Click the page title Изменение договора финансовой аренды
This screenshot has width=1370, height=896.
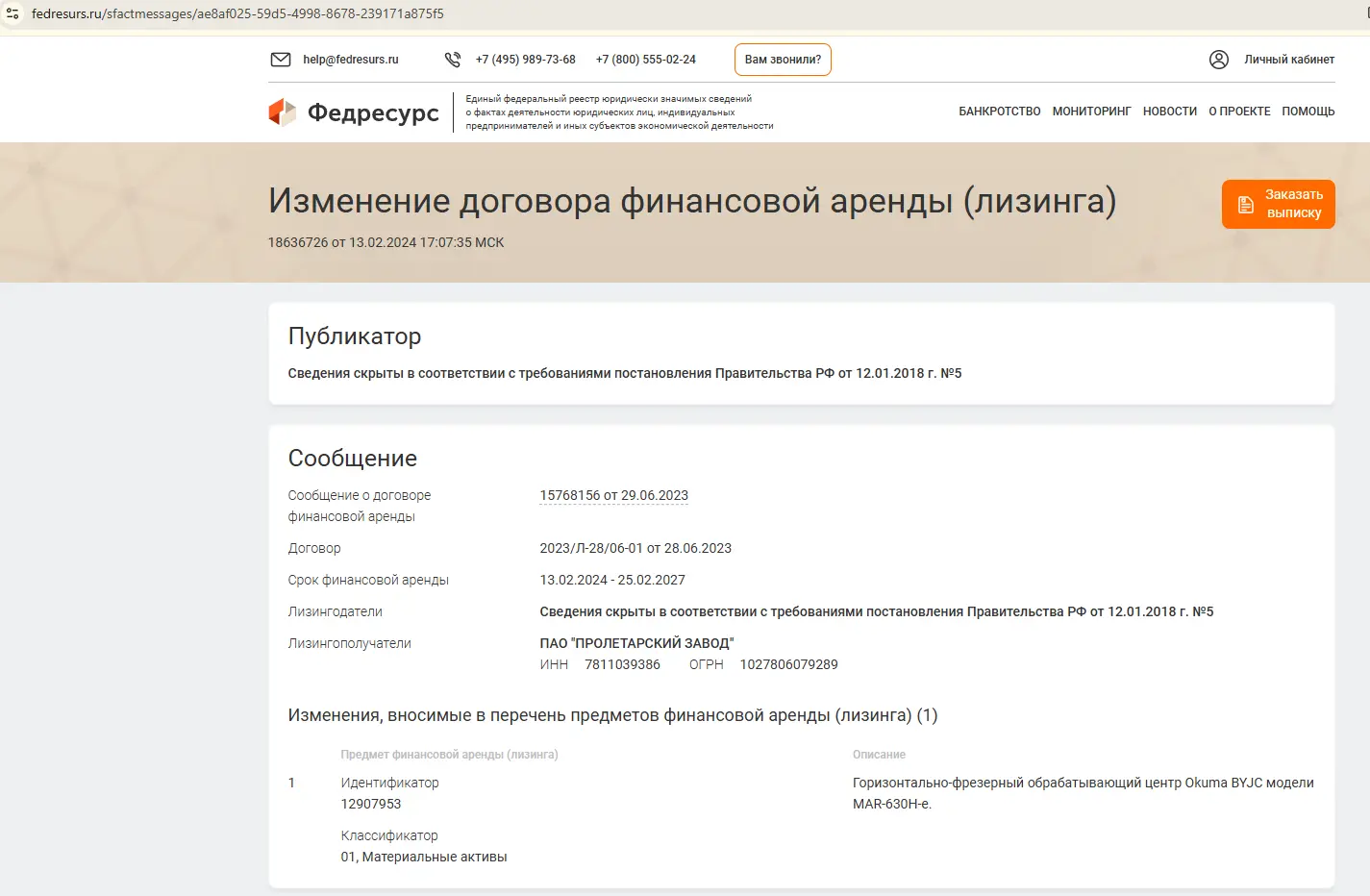point(692,201)
